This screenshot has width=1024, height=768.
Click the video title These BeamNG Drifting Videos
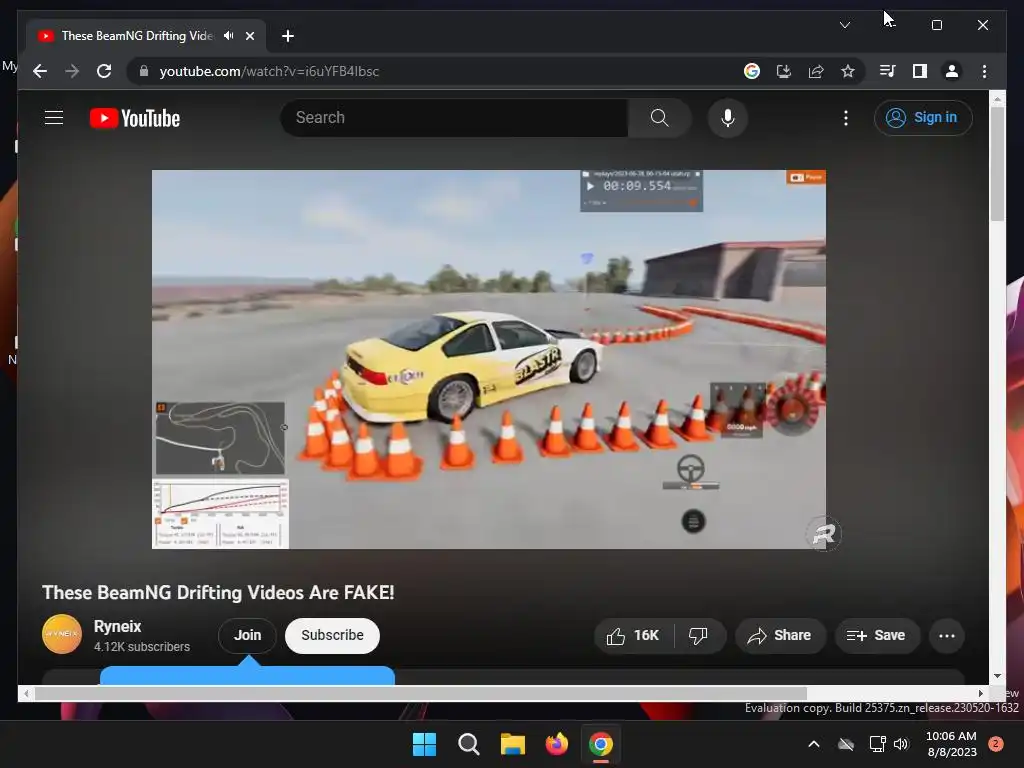(218, 592)
